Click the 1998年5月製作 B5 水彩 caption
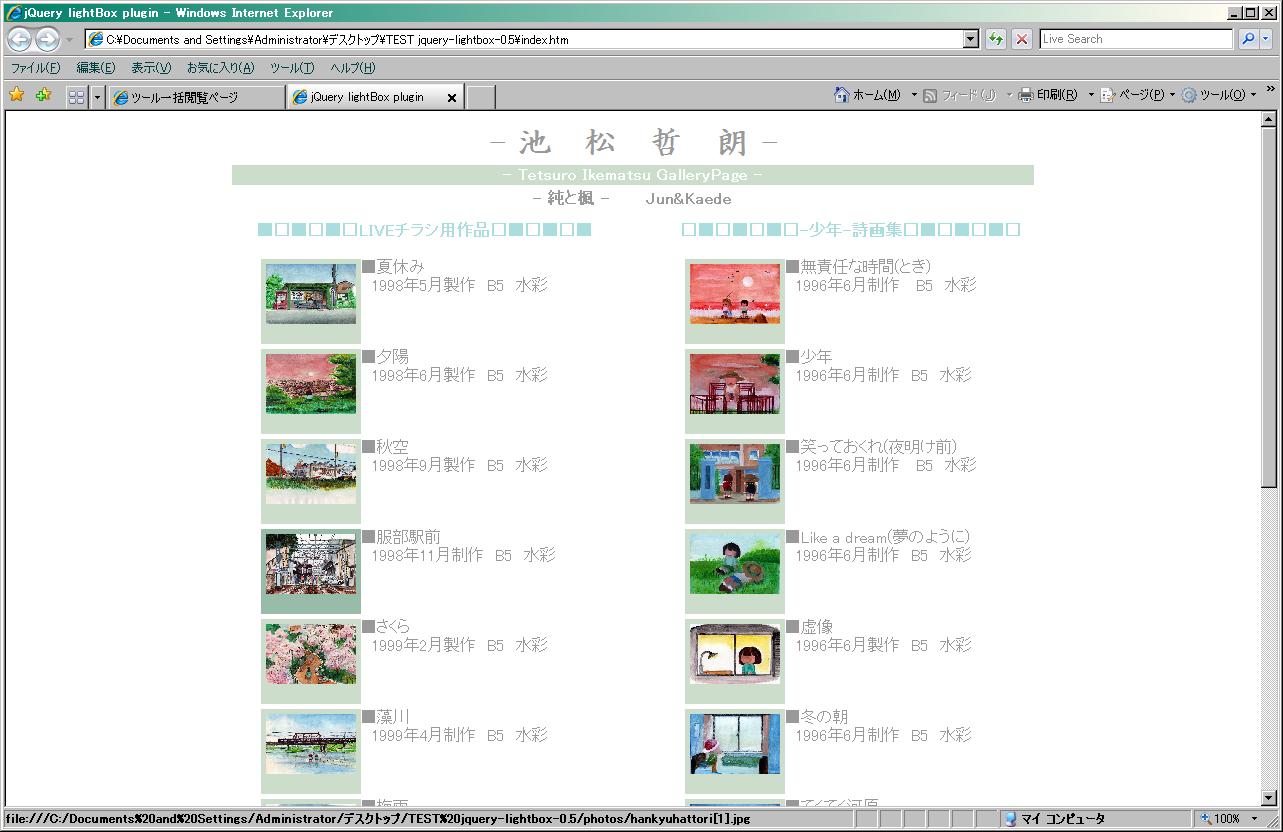The image size is (1283, 832). point(460,285)
